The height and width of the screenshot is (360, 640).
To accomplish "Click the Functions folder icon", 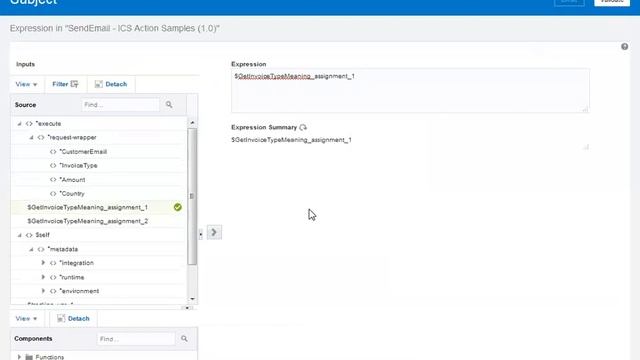I will click(x=29, y=357).
